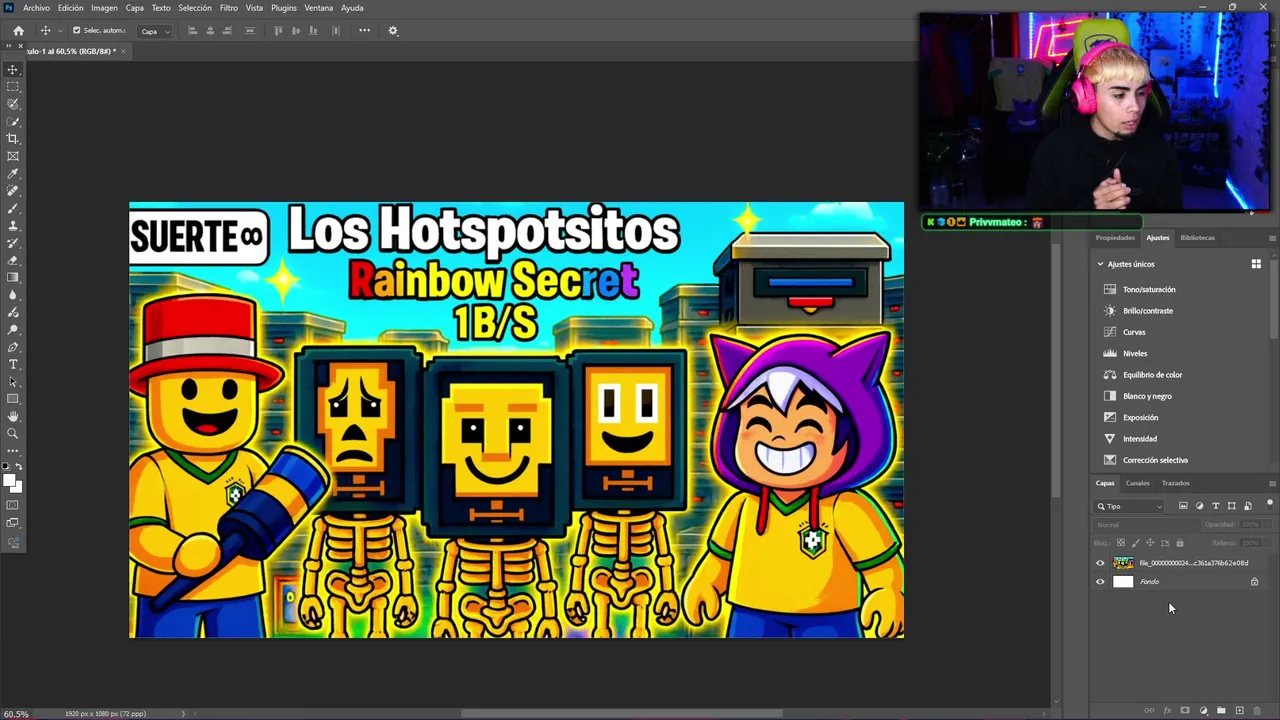Open the Normal blend mode dropdown
Viewport: 1280px width, 720px height.
pos(1145,525)
